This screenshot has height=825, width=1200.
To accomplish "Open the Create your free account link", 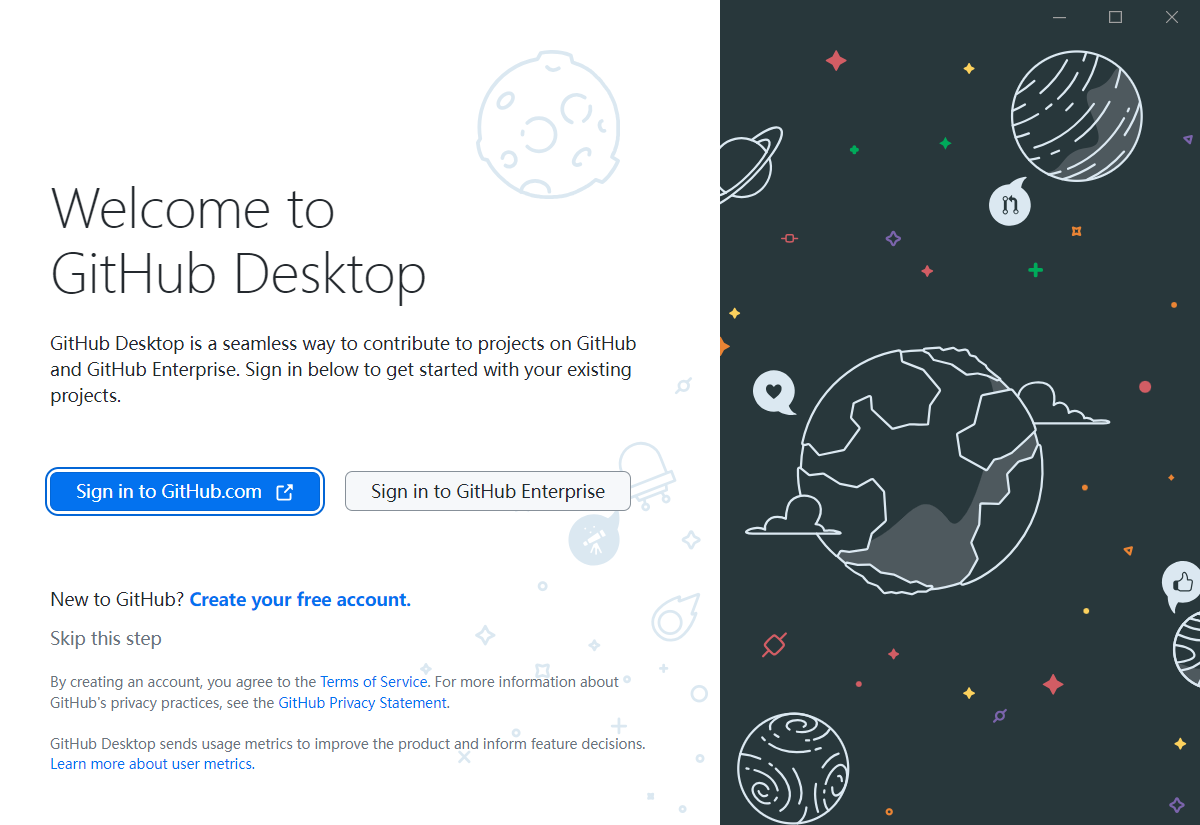I will tap(300, 600).
